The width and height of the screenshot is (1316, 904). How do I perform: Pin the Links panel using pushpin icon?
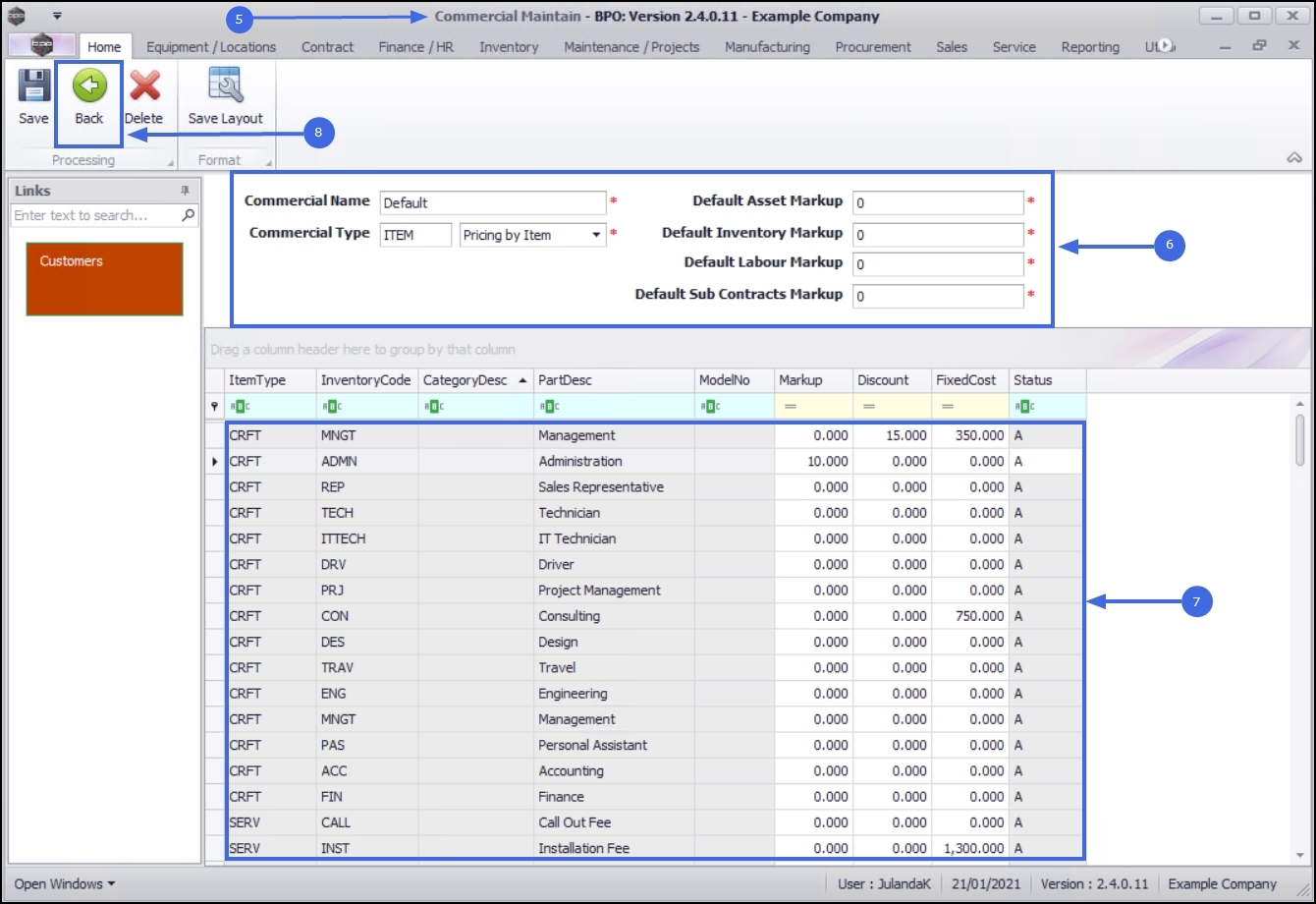(x=185, y=191)
